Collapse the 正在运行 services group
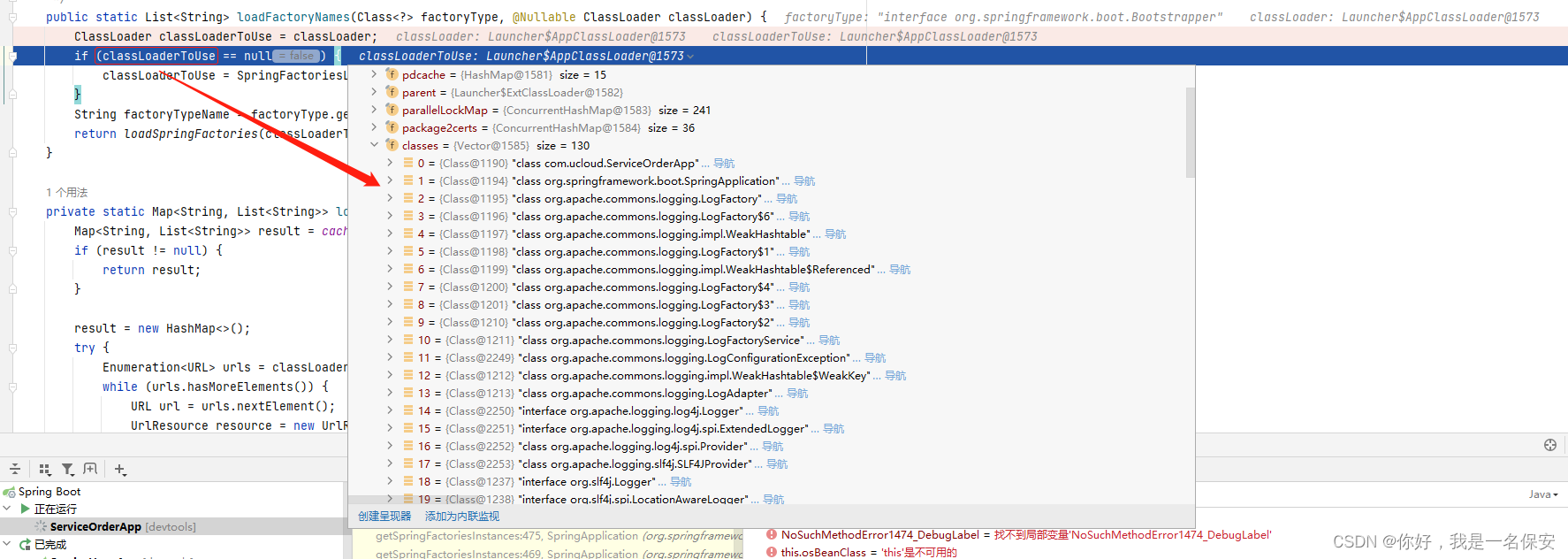 click(x=8, y=509)
